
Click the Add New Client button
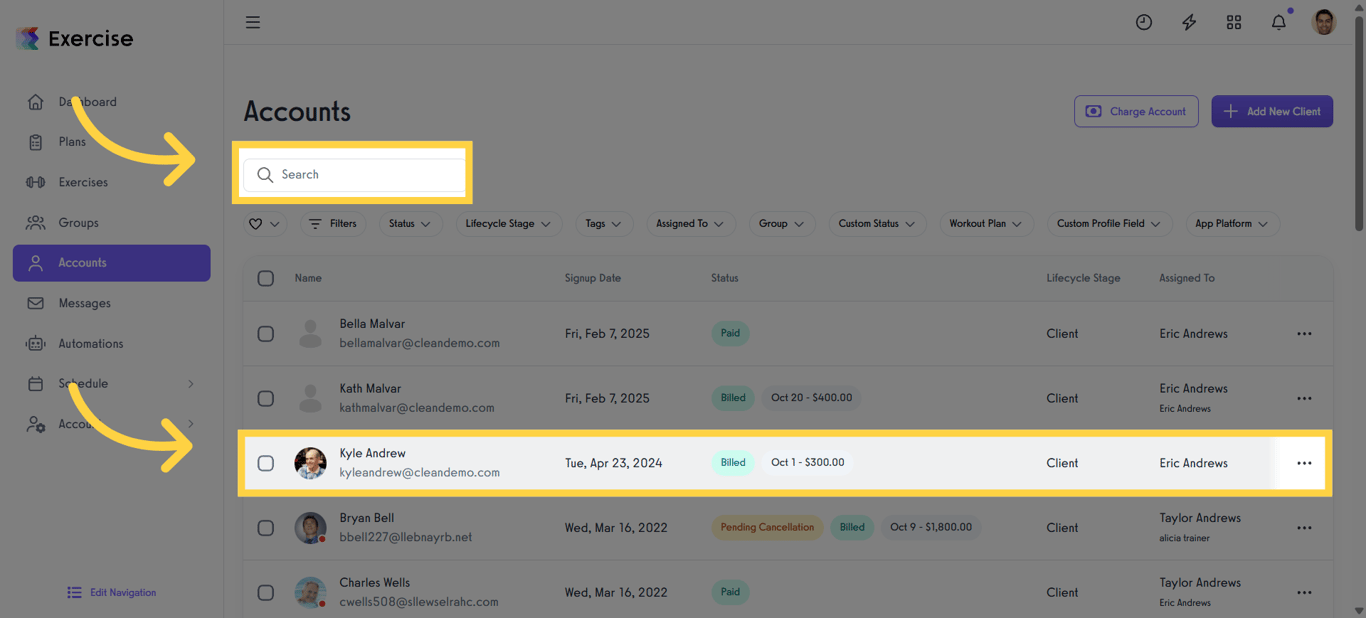click(1272, 111)
